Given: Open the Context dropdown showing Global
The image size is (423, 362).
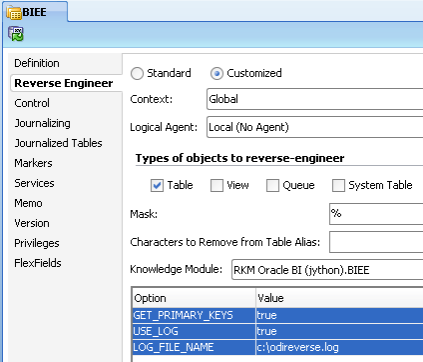Looking at the screenshot, I should [315, 99].
